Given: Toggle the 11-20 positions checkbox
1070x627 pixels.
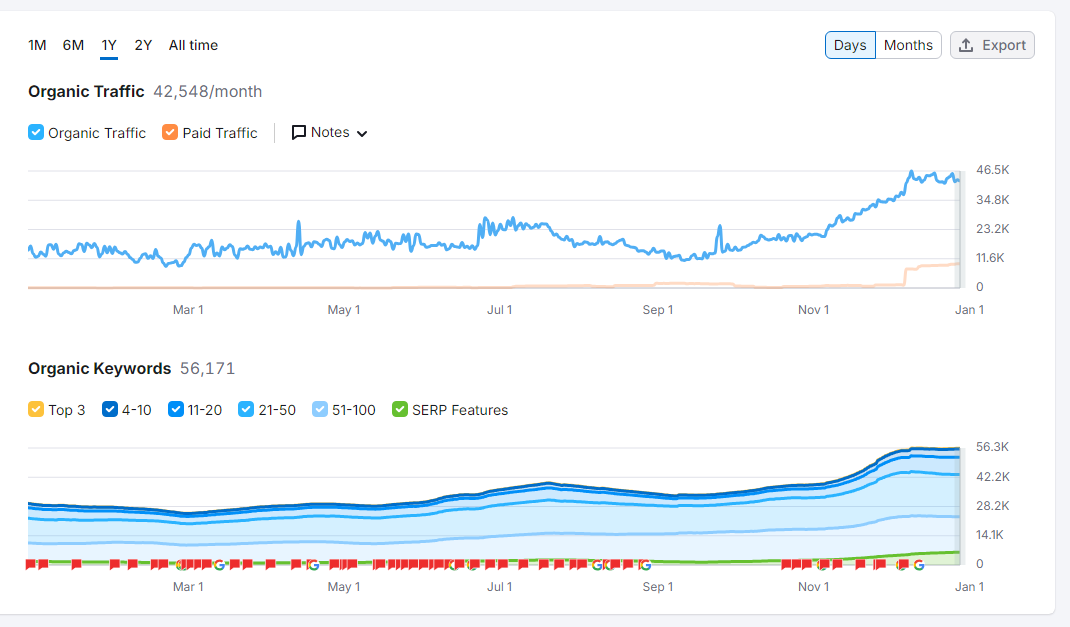Looking at the screenshot, I should 175,409.
